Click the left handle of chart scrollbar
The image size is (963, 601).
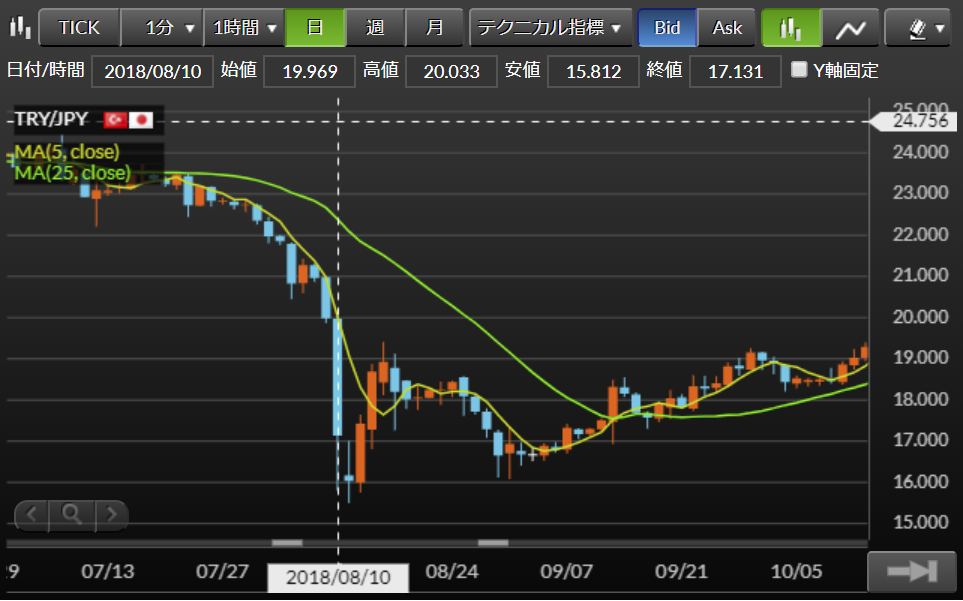point(287,543)
